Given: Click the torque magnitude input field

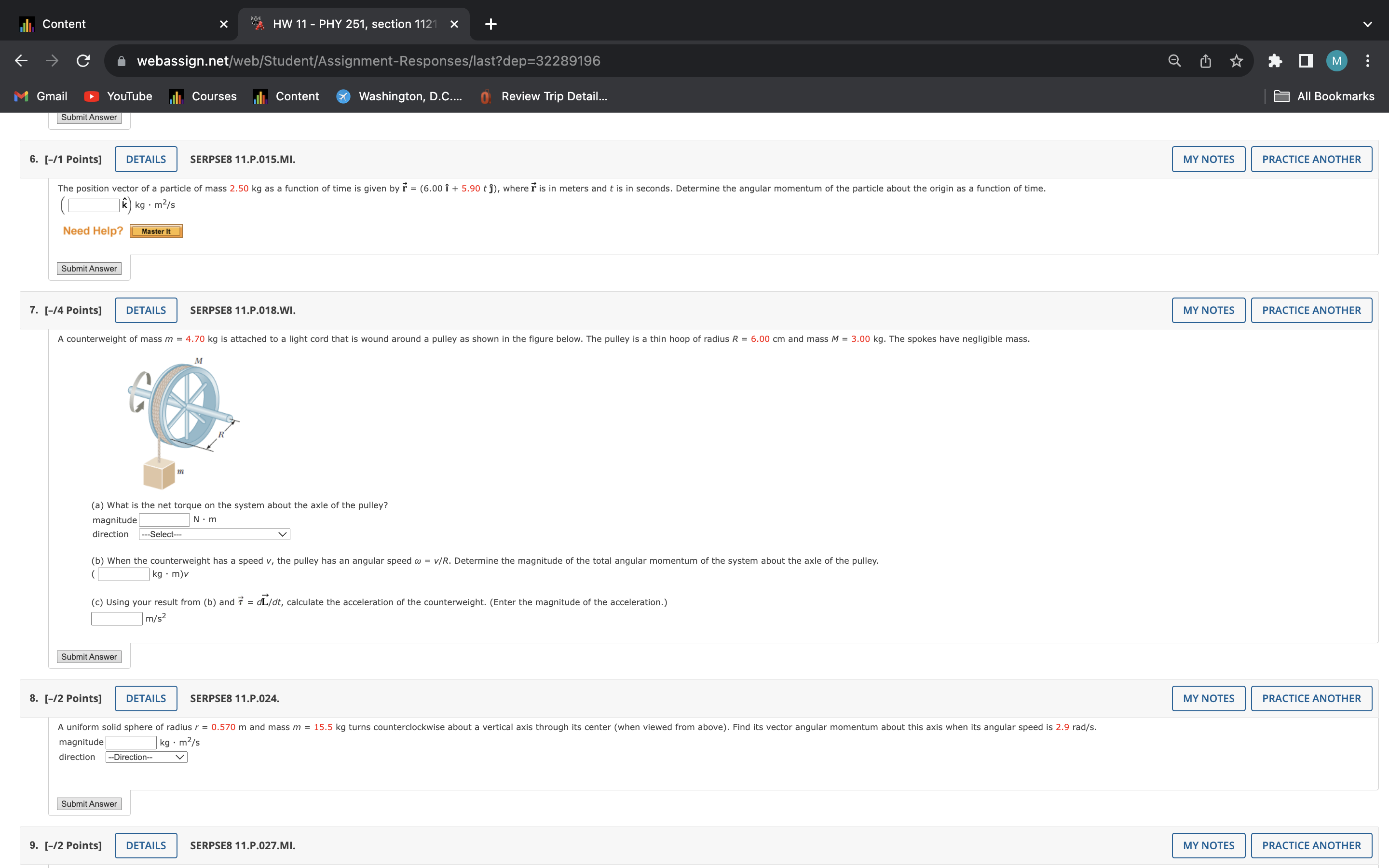Looking at the screenshot, I should coord(164,519).
